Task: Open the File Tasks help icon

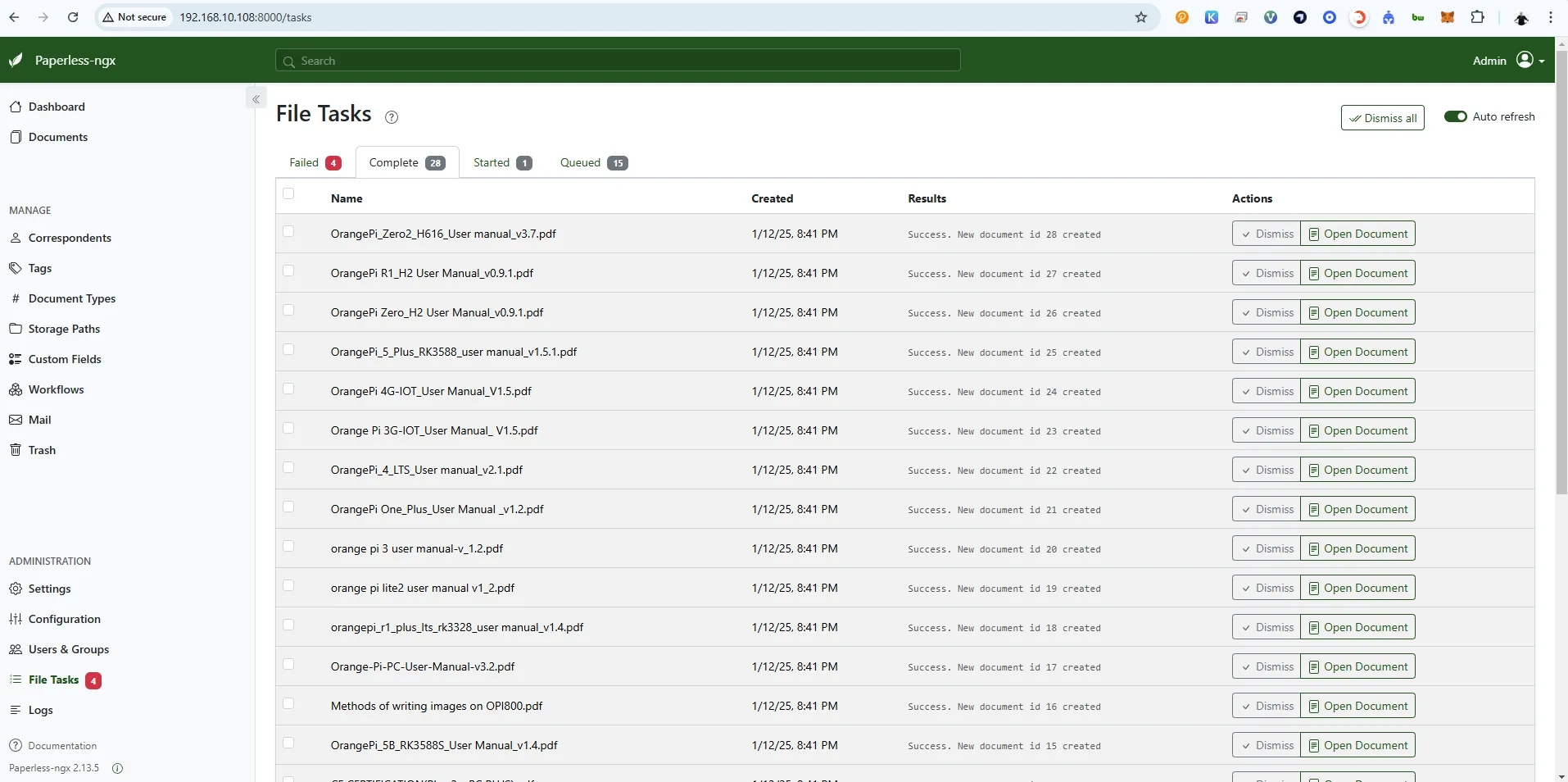Action: pos(392,117)
